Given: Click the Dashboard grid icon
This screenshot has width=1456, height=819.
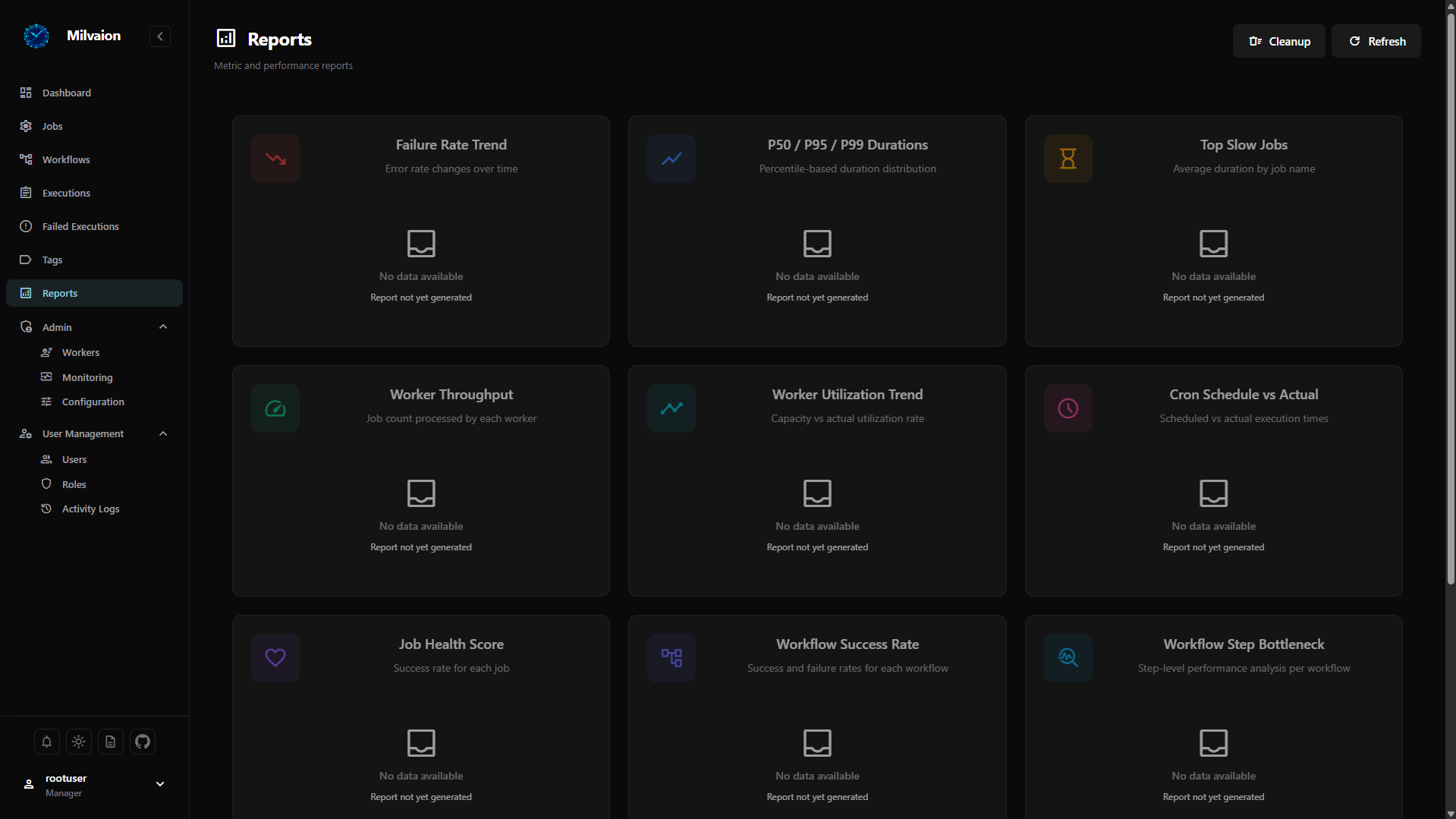Looking at the screenshot, I should [x=26, y=93].
